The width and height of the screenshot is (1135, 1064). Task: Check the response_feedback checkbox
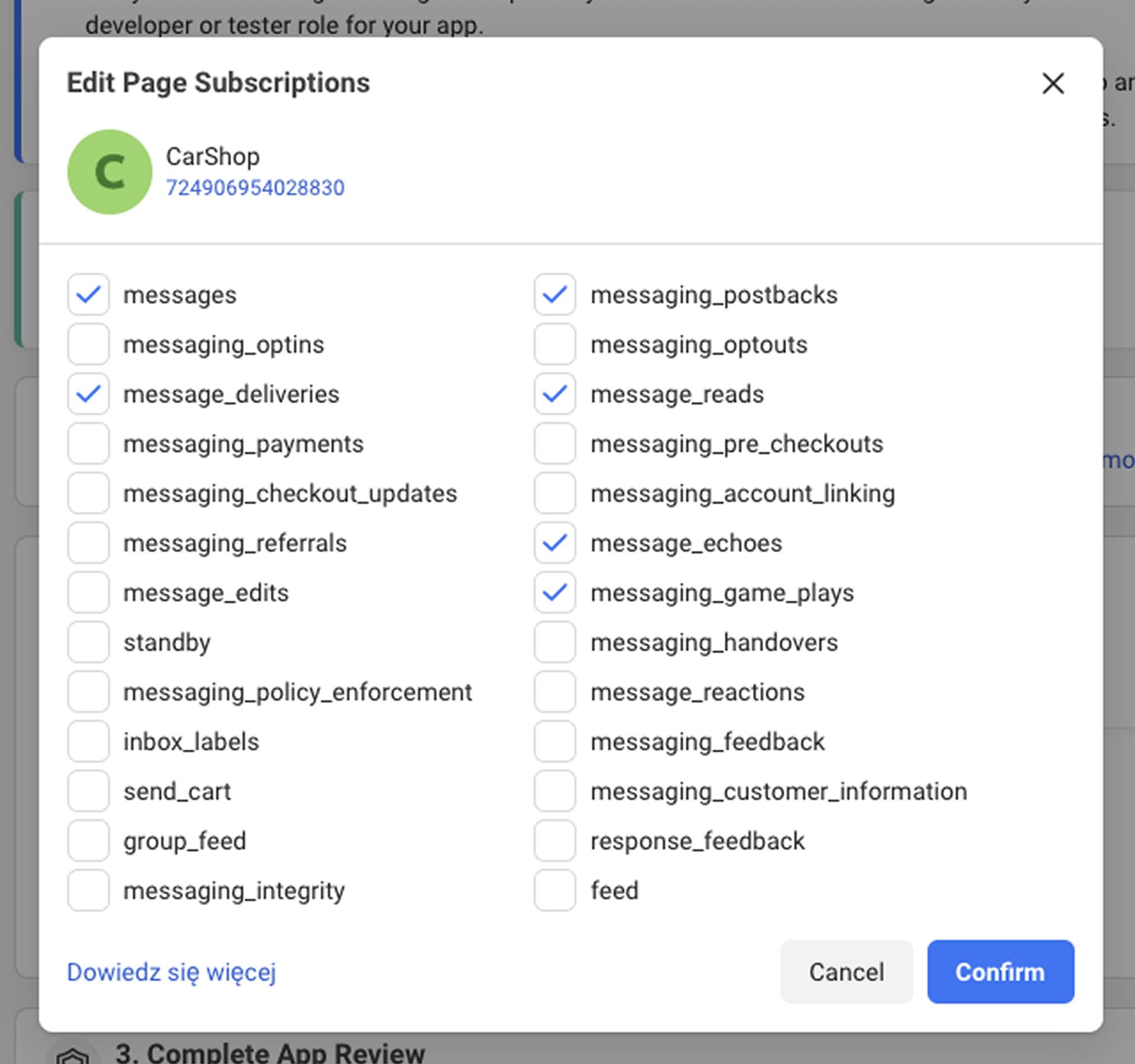555,841
